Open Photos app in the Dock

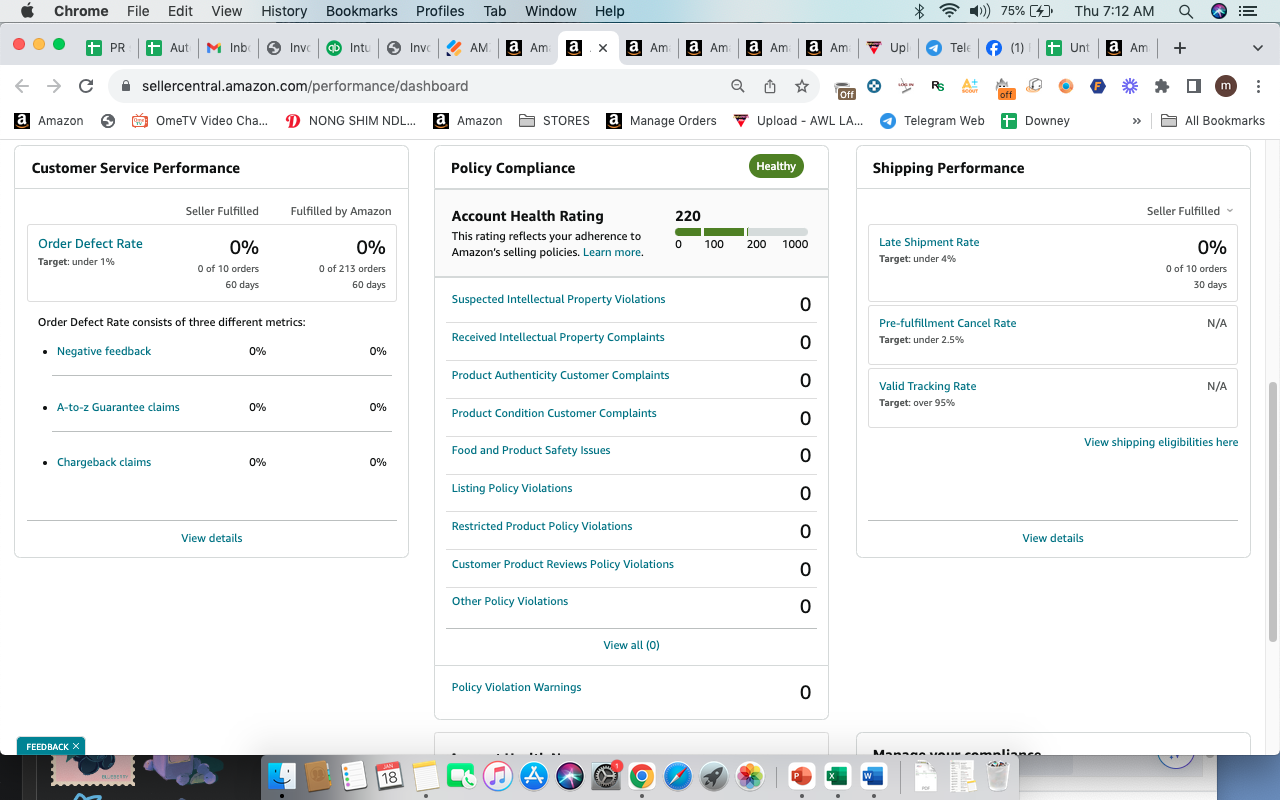749,775
